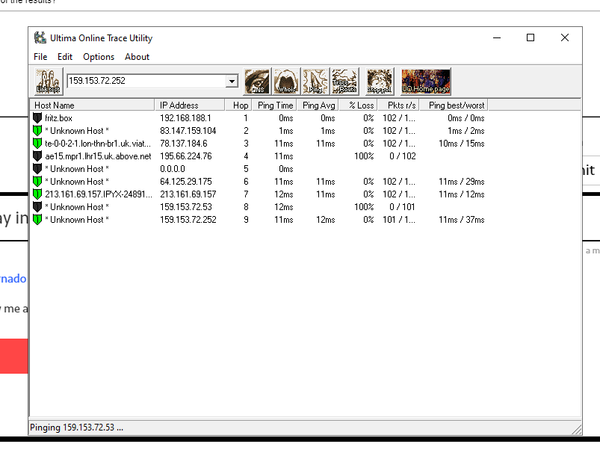Sort by the Hop column header
Screen dimensions: 600x462
click(x=238, y=105)
